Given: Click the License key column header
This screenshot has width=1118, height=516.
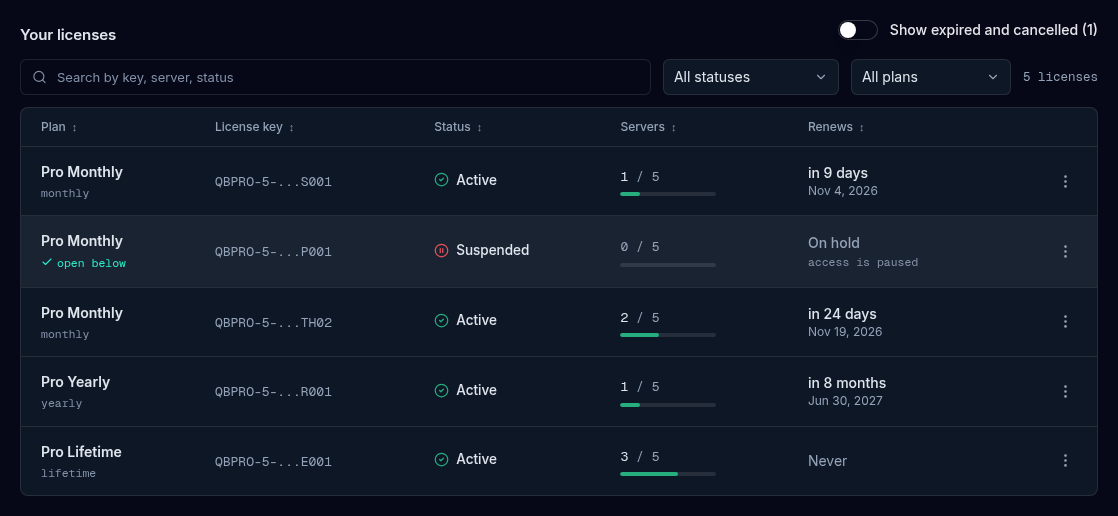Looking at the screenshot, I should [x=255, y=127].
